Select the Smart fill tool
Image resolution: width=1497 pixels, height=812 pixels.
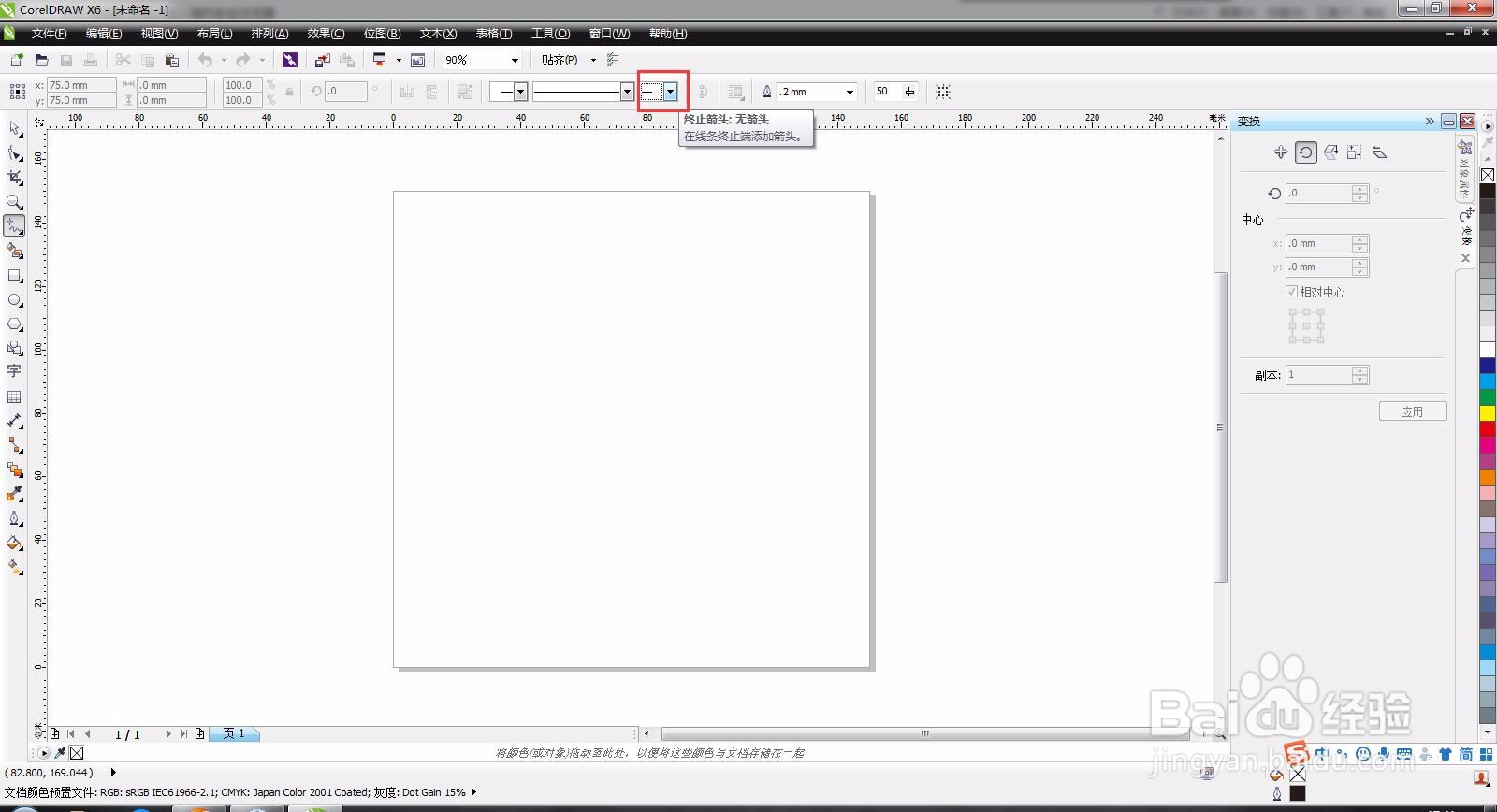coord(14,251)
